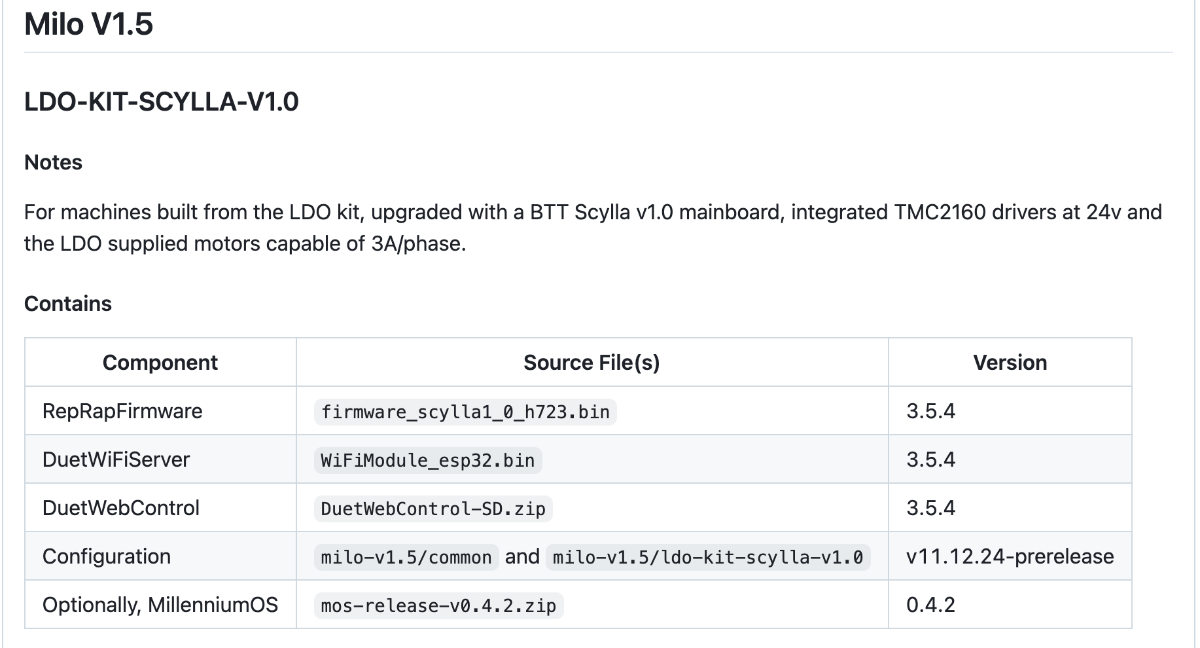Click the Contains subheading
Screen dimensions: 1200x648
(x=68, y=304)
